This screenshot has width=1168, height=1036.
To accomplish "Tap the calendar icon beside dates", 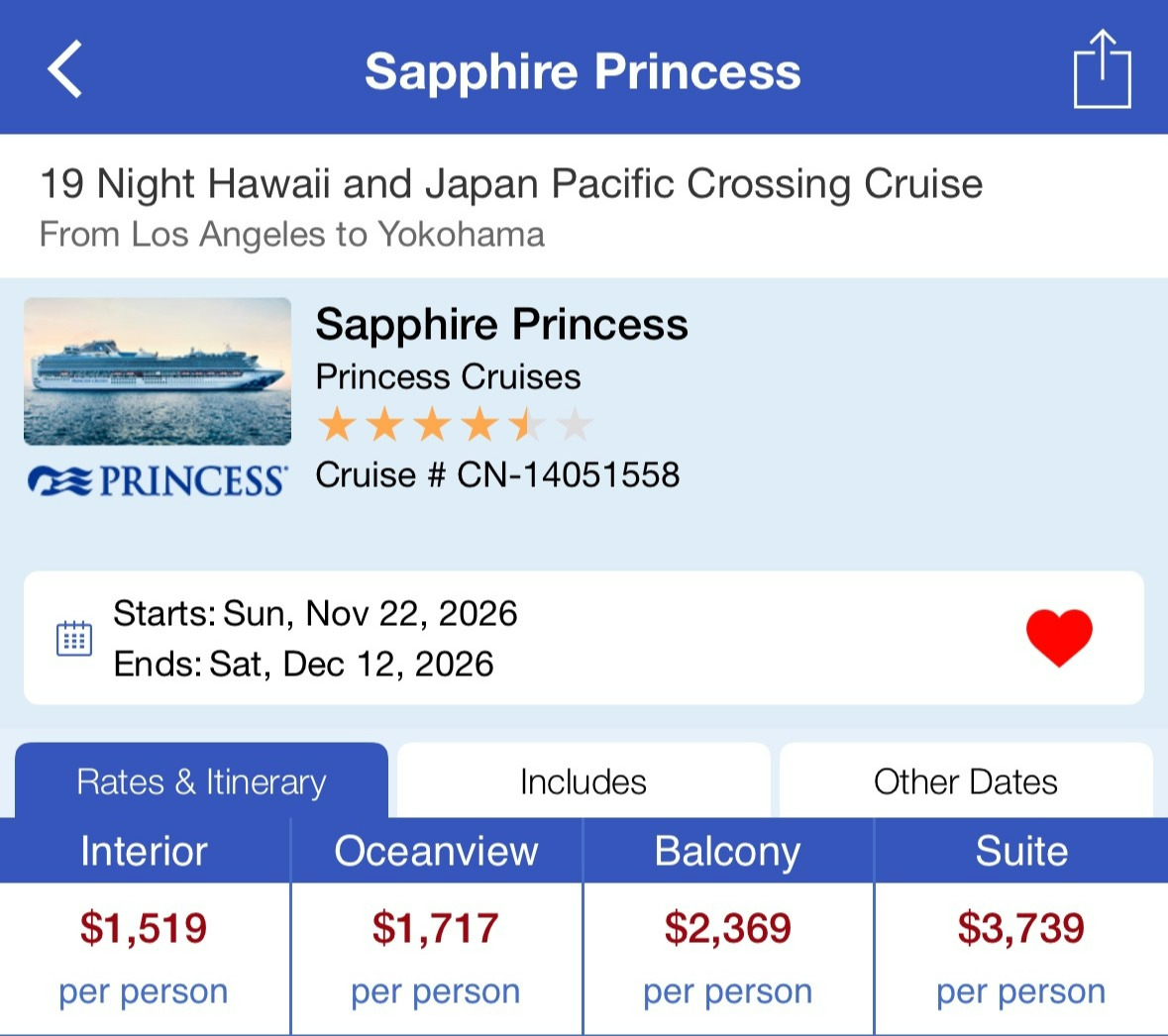I will pos(74,639).
